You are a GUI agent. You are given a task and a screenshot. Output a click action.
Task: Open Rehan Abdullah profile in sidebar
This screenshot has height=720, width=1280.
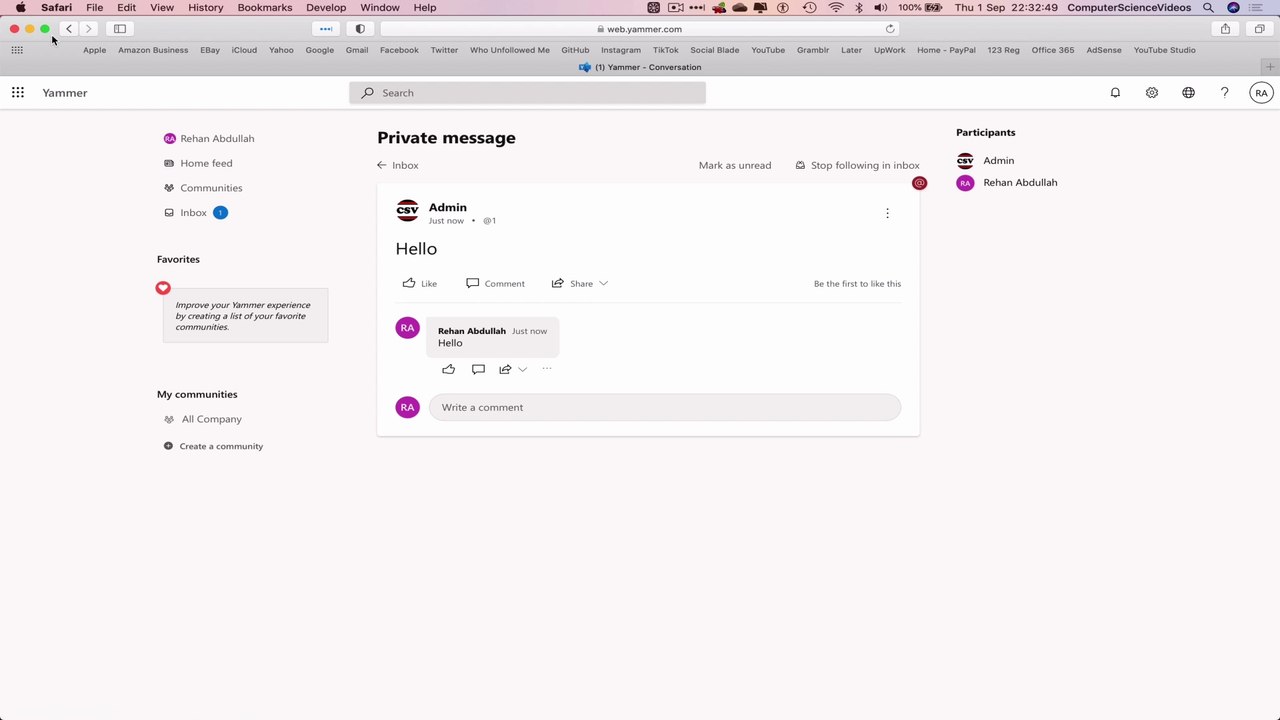pyautogui.click(x=209, y=139)
